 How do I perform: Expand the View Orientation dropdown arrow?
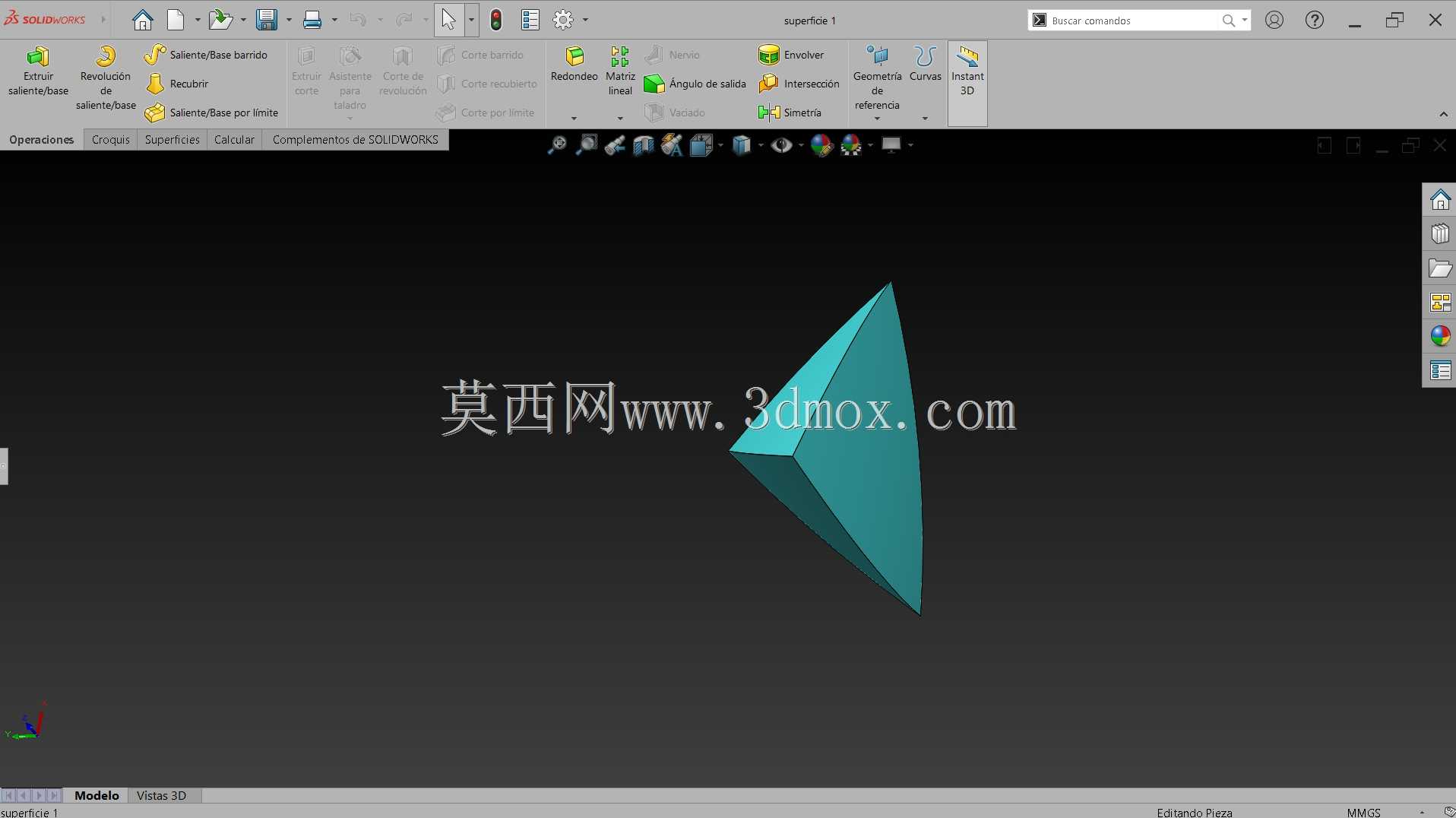coord(720,144)
